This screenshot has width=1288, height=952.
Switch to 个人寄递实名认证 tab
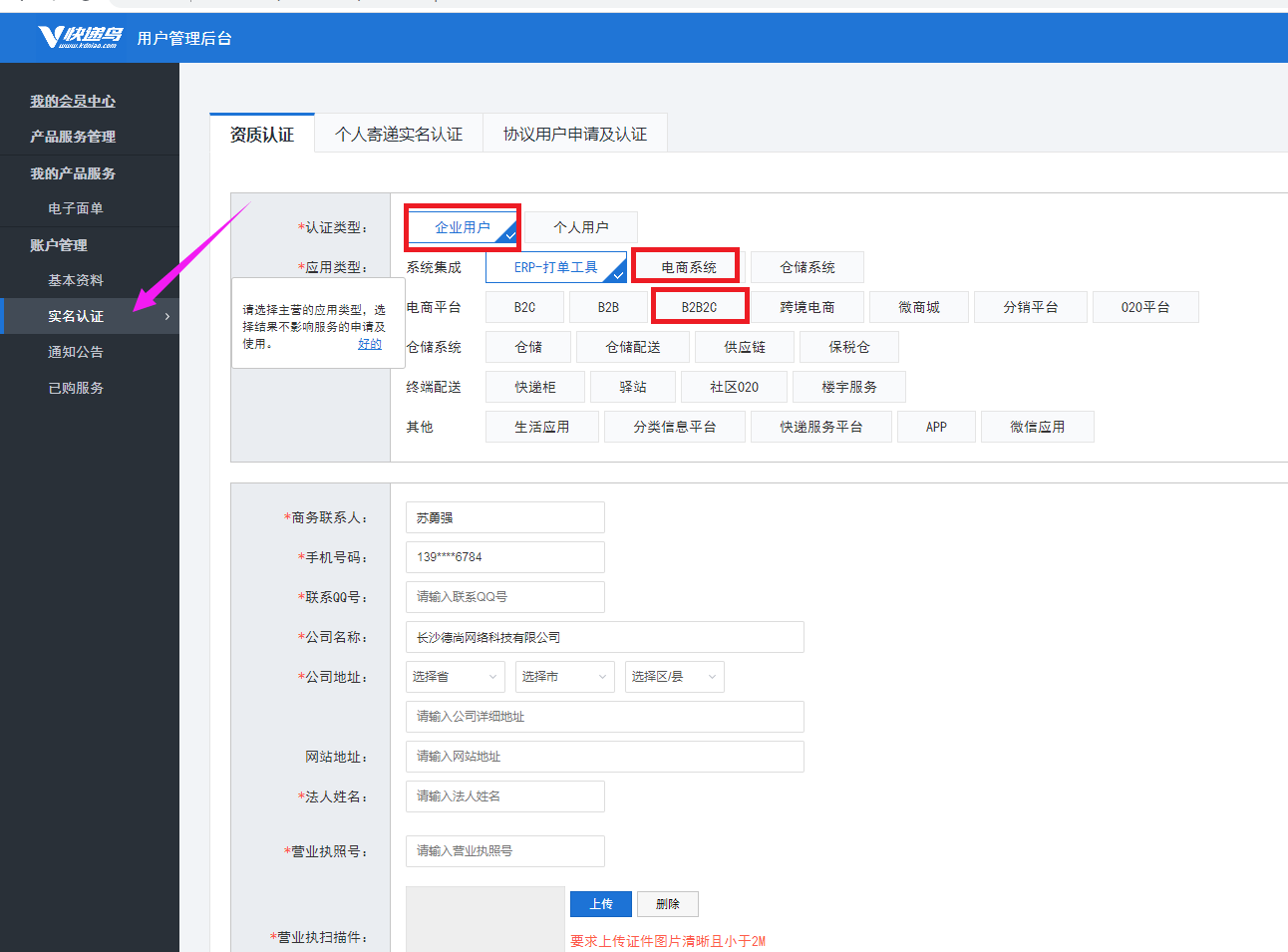[x=399, y=134]
